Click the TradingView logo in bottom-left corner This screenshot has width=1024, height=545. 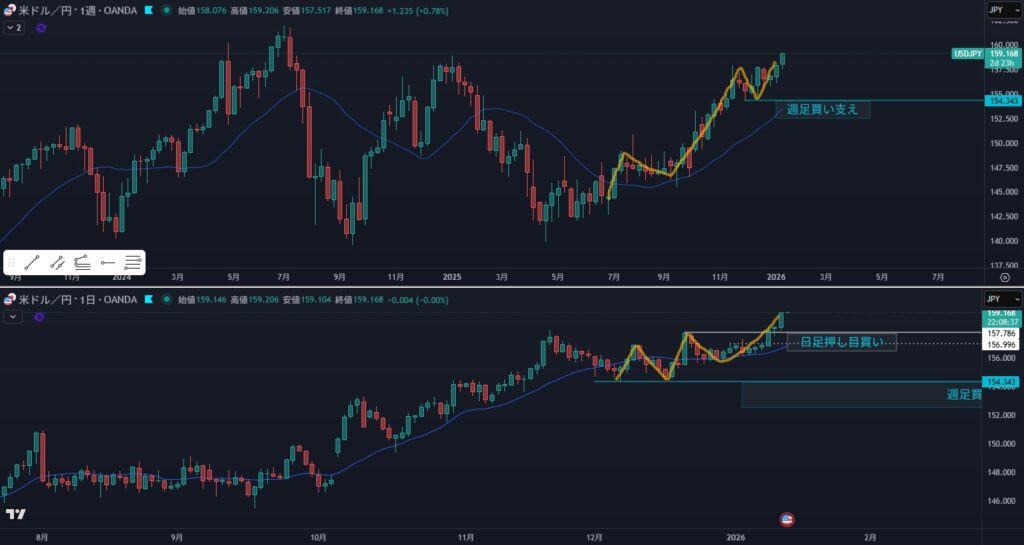click(x=15, y=515)
